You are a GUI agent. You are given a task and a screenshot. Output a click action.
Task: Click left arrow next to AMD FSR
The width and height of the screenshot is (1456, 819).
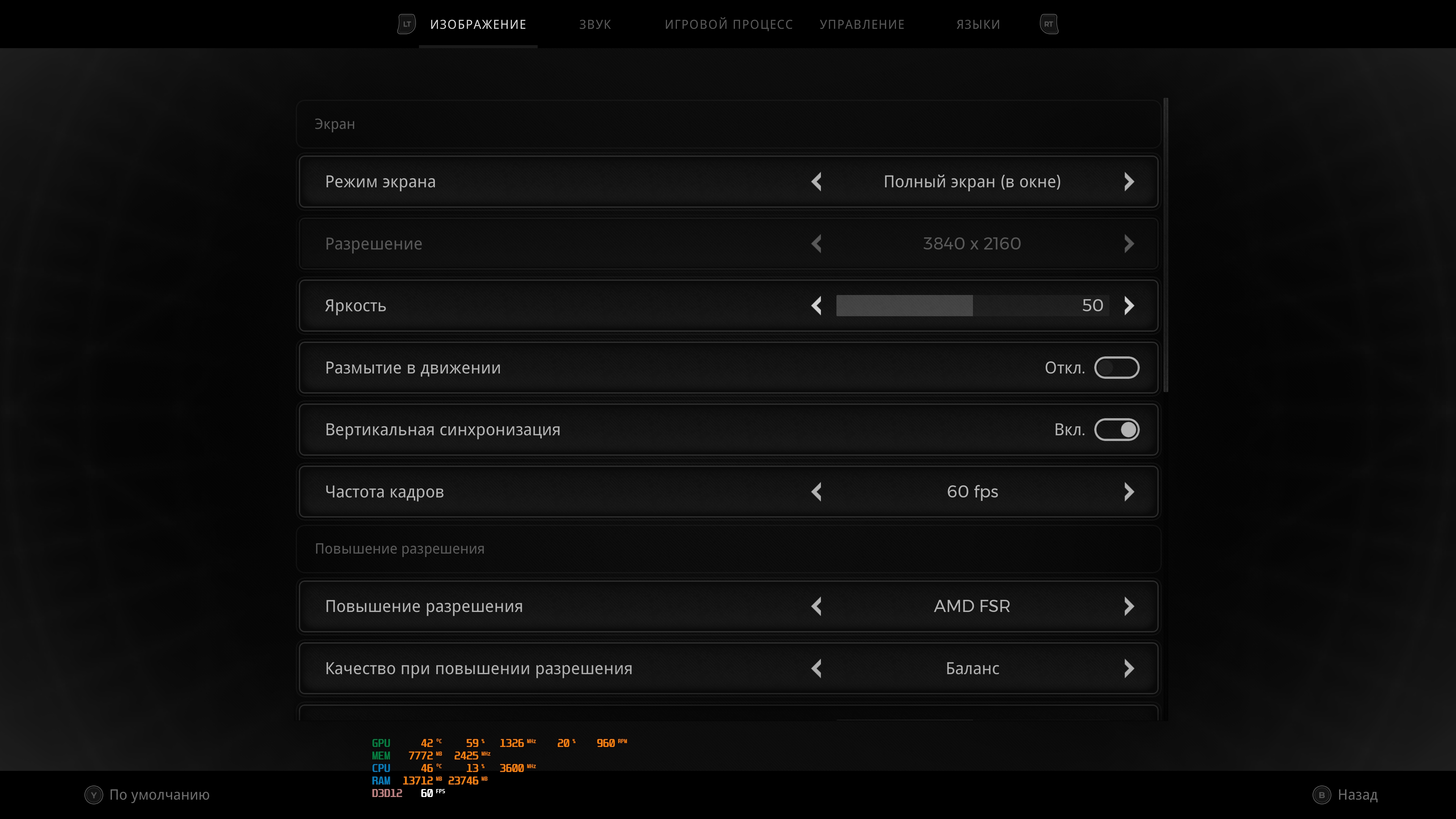point(816,607)
